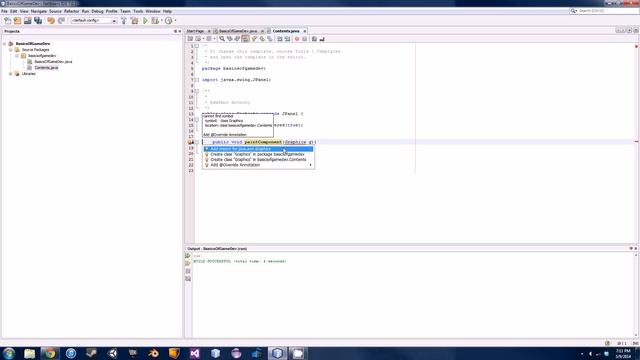The width and height of the screenshot is (640, 360).
Task: Select BasicsOfGameDev.java in Projects tree
Action: click(x=53, y=62)
